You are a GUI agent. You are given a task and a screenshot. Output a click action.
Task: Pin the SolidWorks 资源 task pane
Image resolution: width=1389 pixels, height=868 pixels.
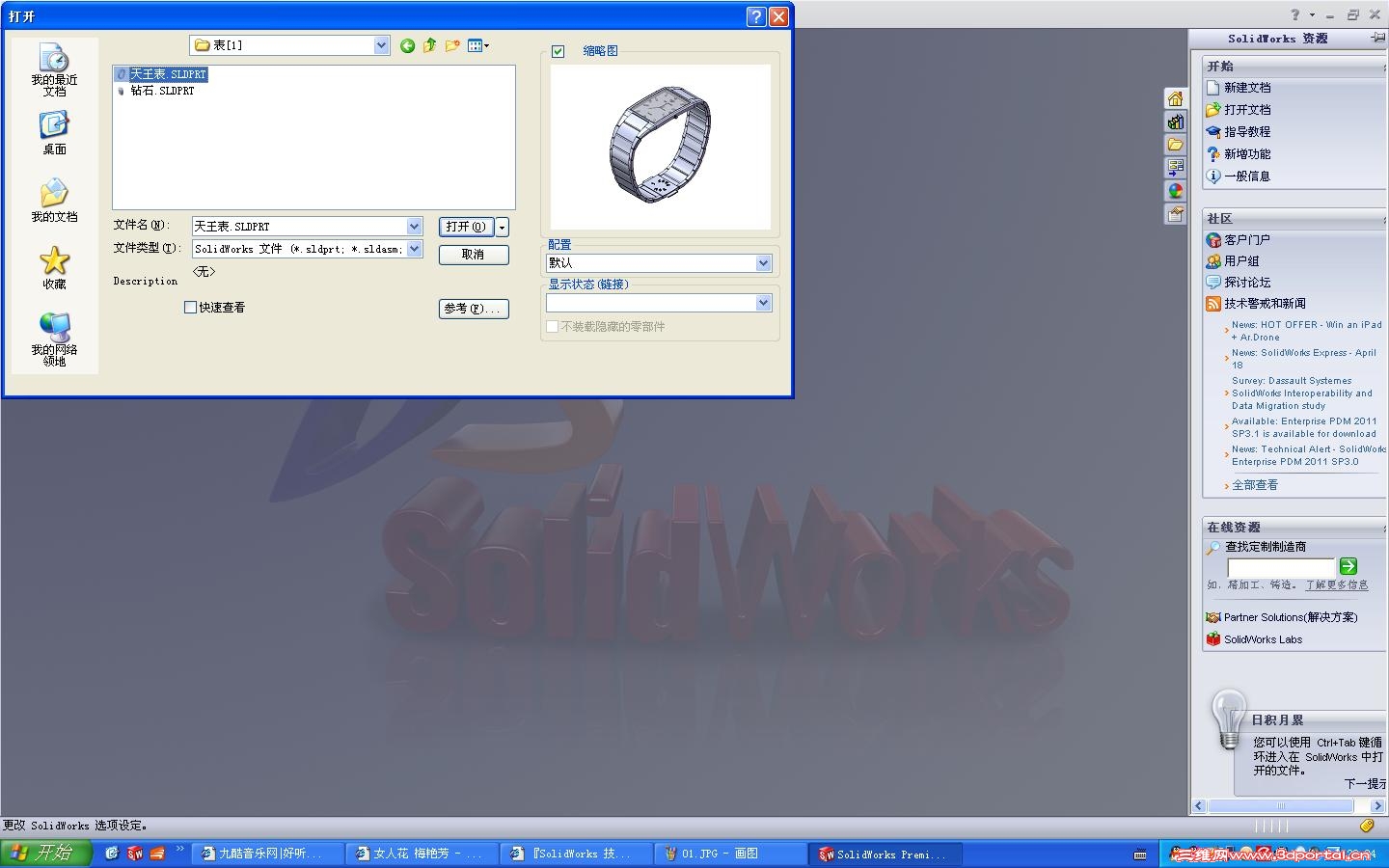pos(1377,39)
